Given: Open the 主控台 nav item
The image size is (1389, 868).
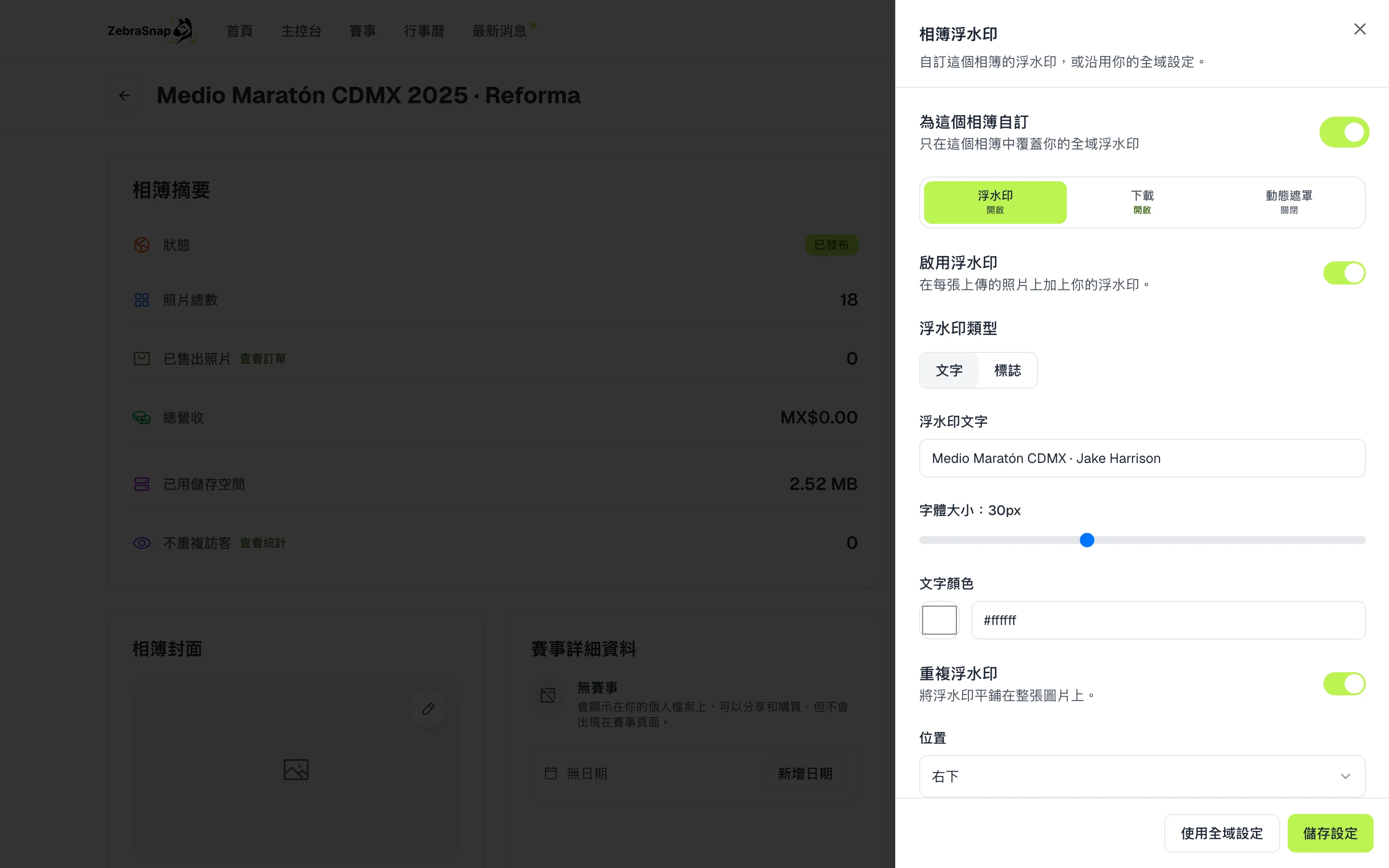Looking at the screenshot, I should (301, 31).
